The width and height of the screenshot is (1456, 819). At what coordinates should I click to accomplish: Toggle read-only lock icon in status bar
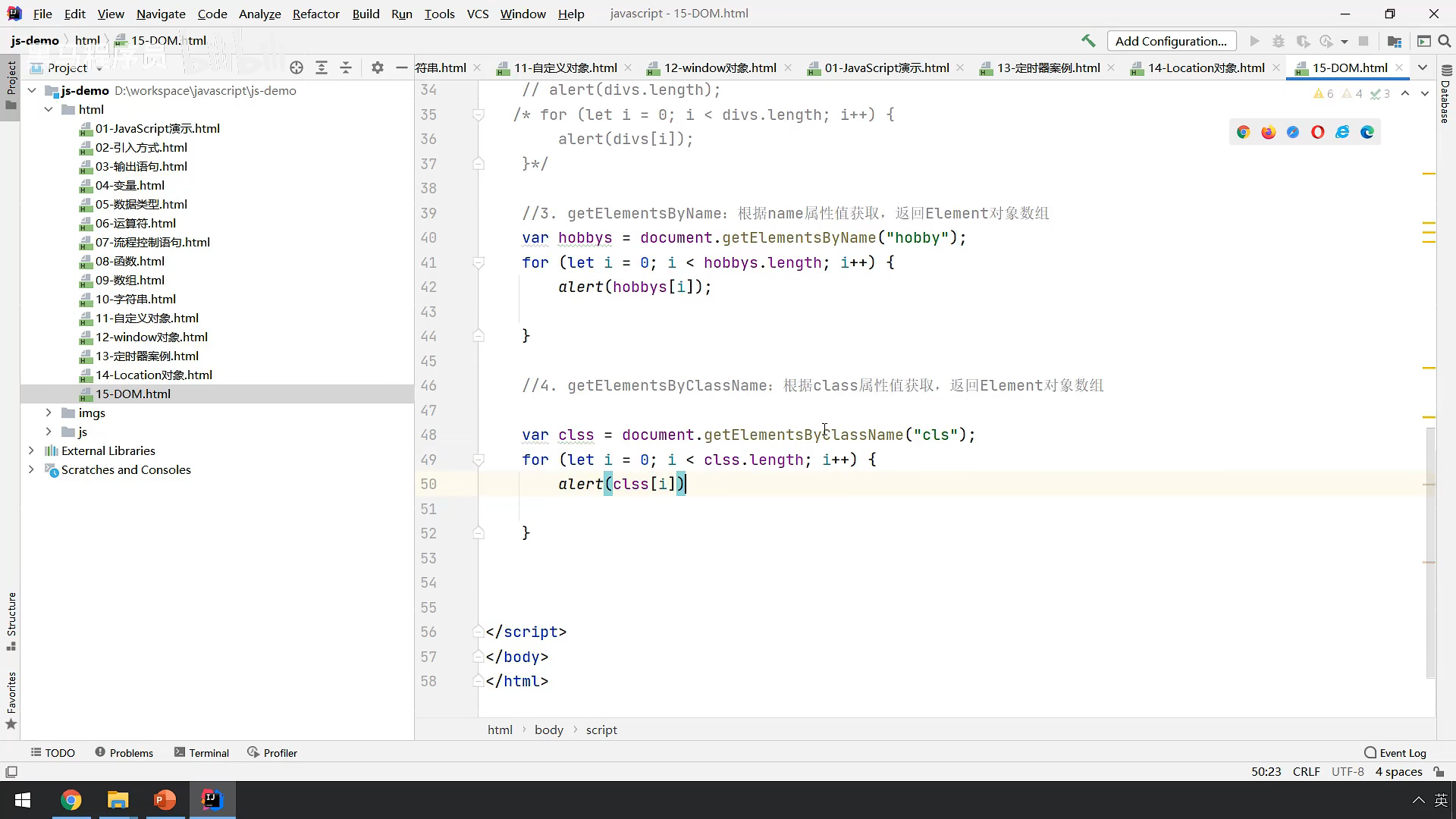click(1439, 771)
